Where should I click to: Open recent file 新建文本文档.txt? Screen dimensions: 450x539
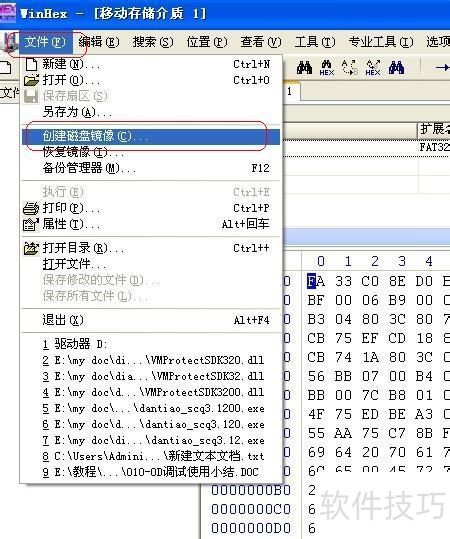tap(151, 456)
